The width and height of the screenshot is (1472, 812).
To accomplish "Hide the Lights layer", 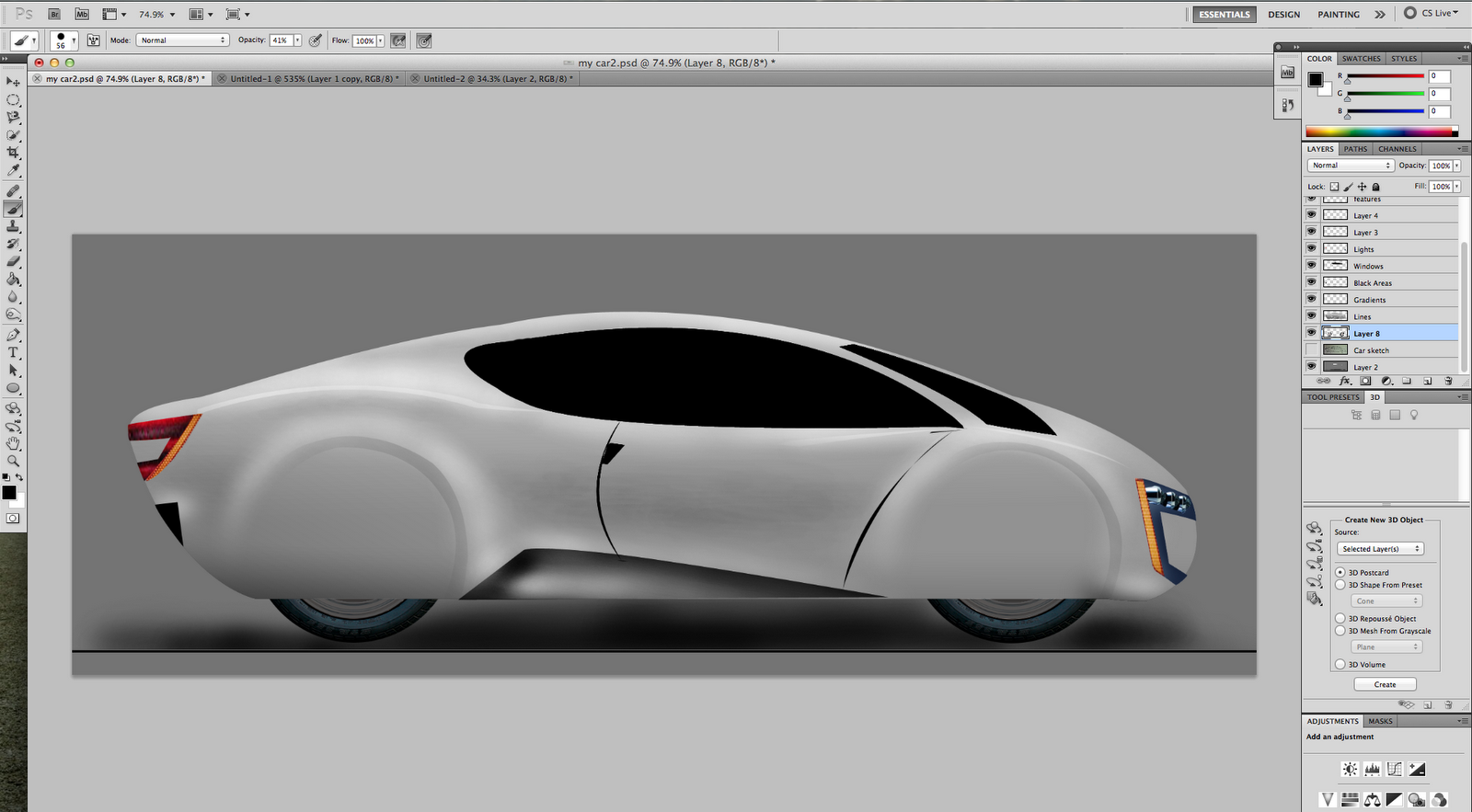I will (x=1312, y=248).
